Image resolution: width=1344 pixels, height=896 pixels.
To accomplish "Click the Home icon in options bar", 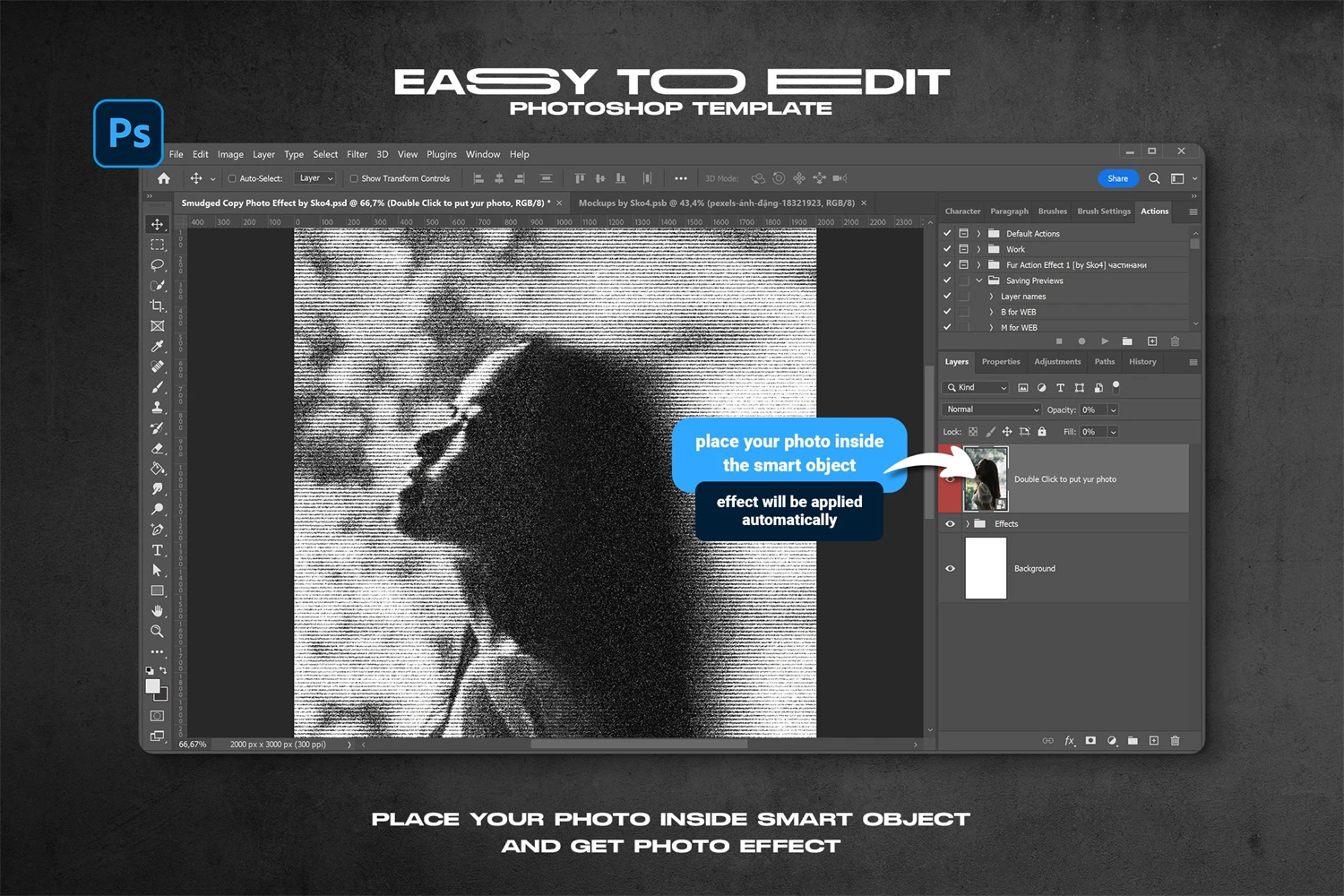I will click(164, 178).
